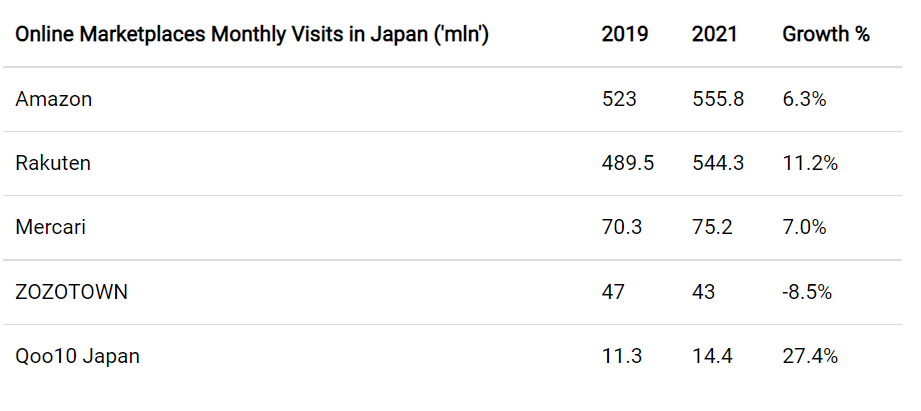Click the Amazon row label
Viewport: 921px width, 411px height.
pos(53,99)
